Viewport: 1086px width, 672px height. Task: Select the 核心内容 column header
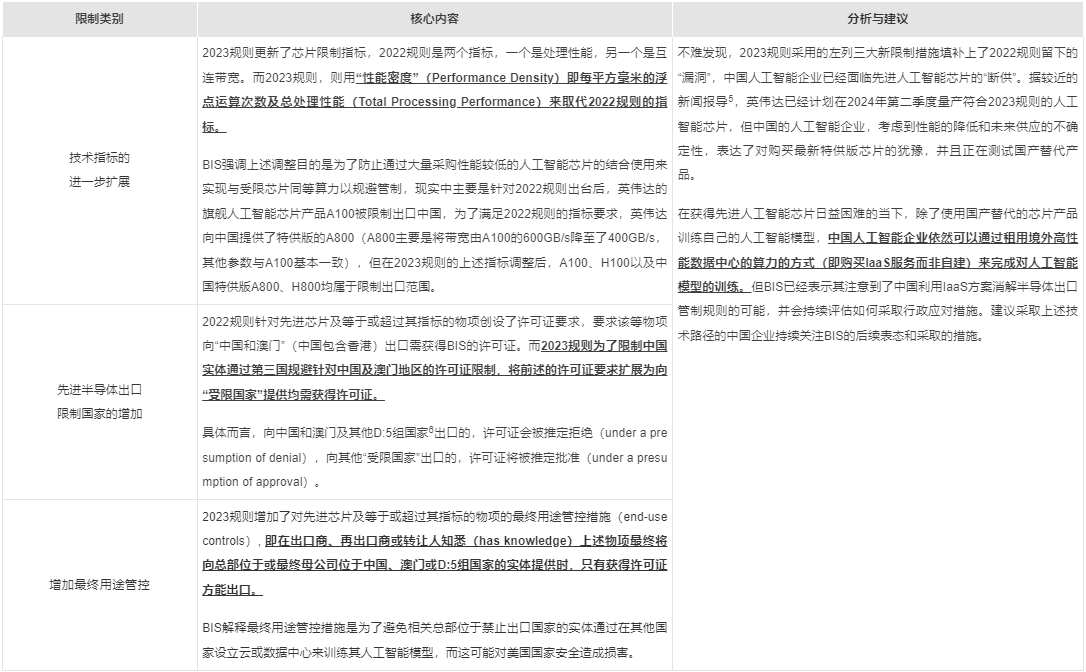tap(435, 19)
